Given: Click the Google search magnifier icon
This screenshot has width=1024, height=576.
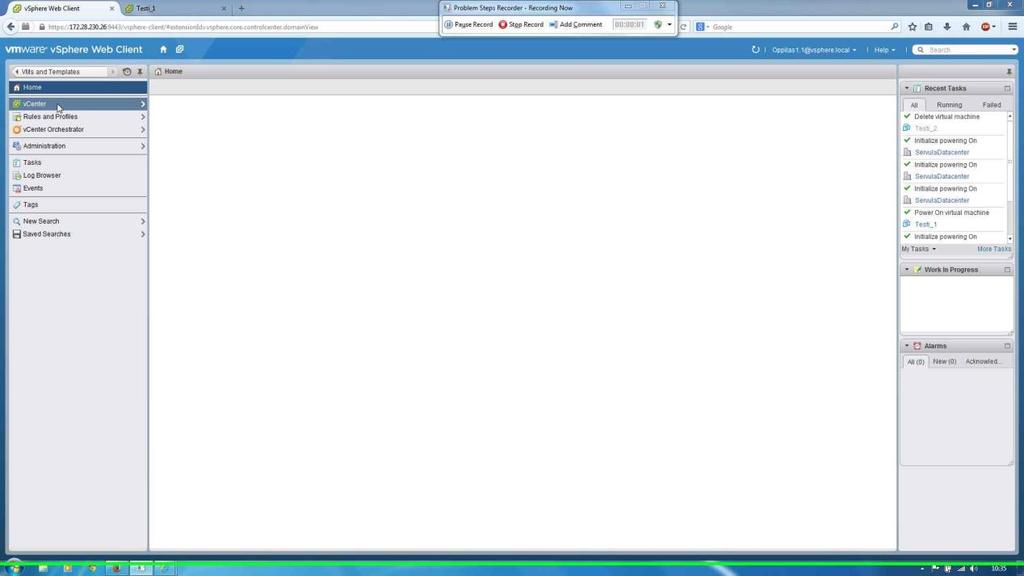Looking at the screenshot, I should (x=895, y=27).
